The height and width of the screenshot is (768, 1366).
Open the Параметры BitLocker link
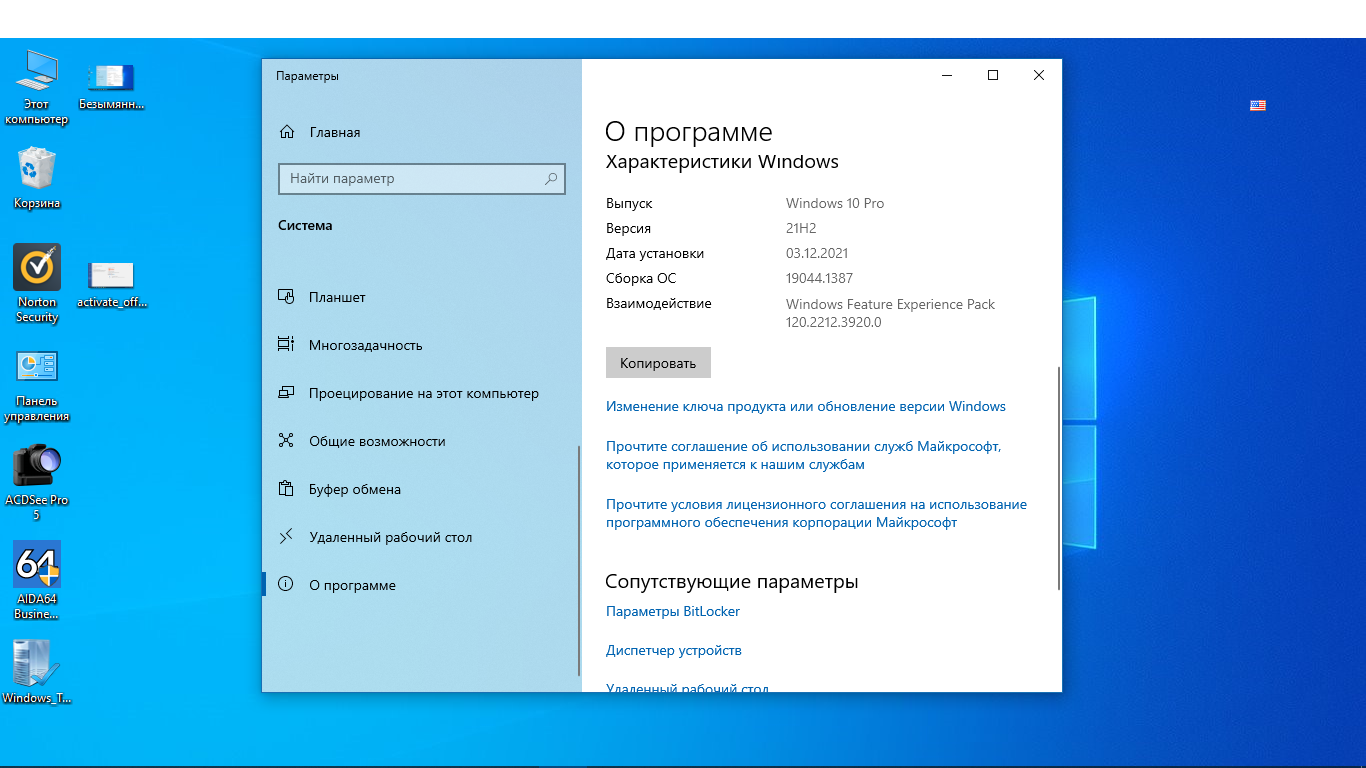[672, 611]
